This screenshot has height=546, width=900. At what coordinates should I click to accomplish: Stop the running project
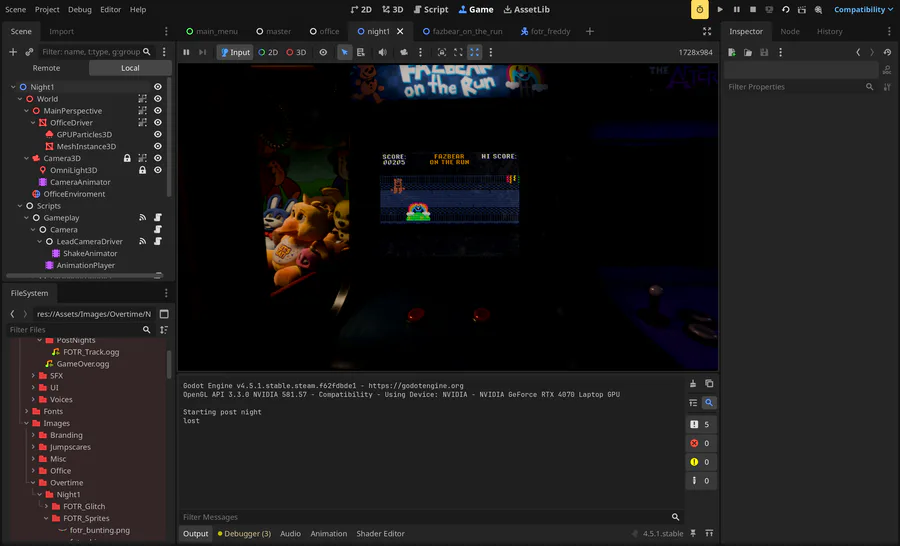point(752,9)
